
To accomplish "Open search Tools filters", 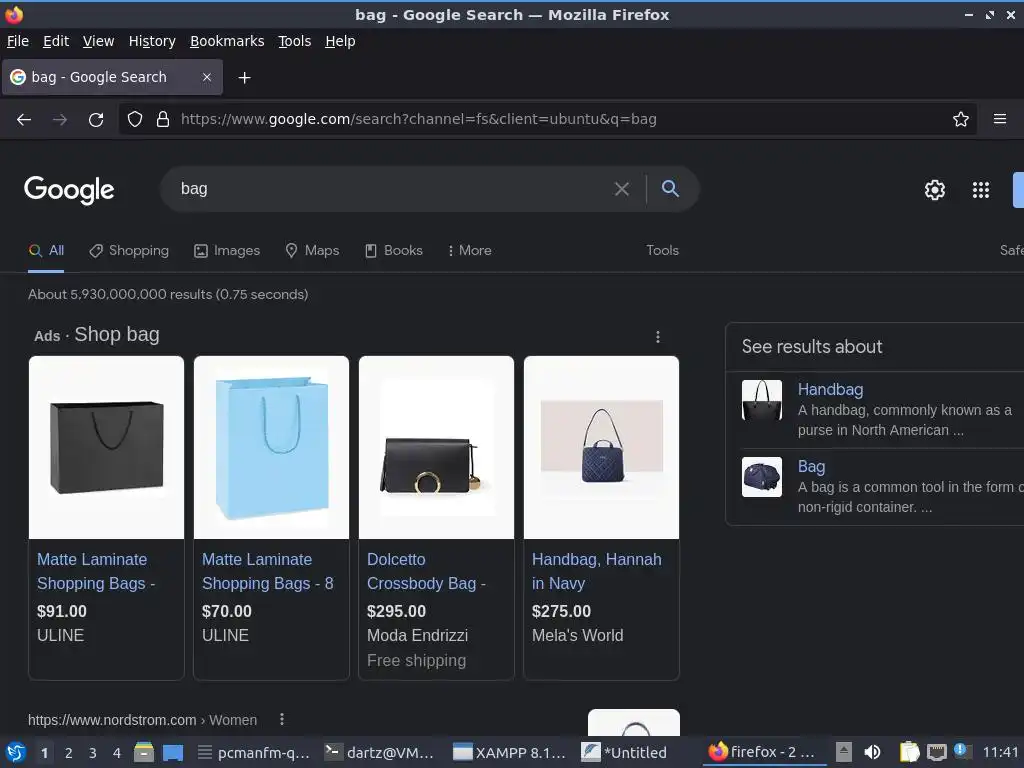I will coord(662,250).
